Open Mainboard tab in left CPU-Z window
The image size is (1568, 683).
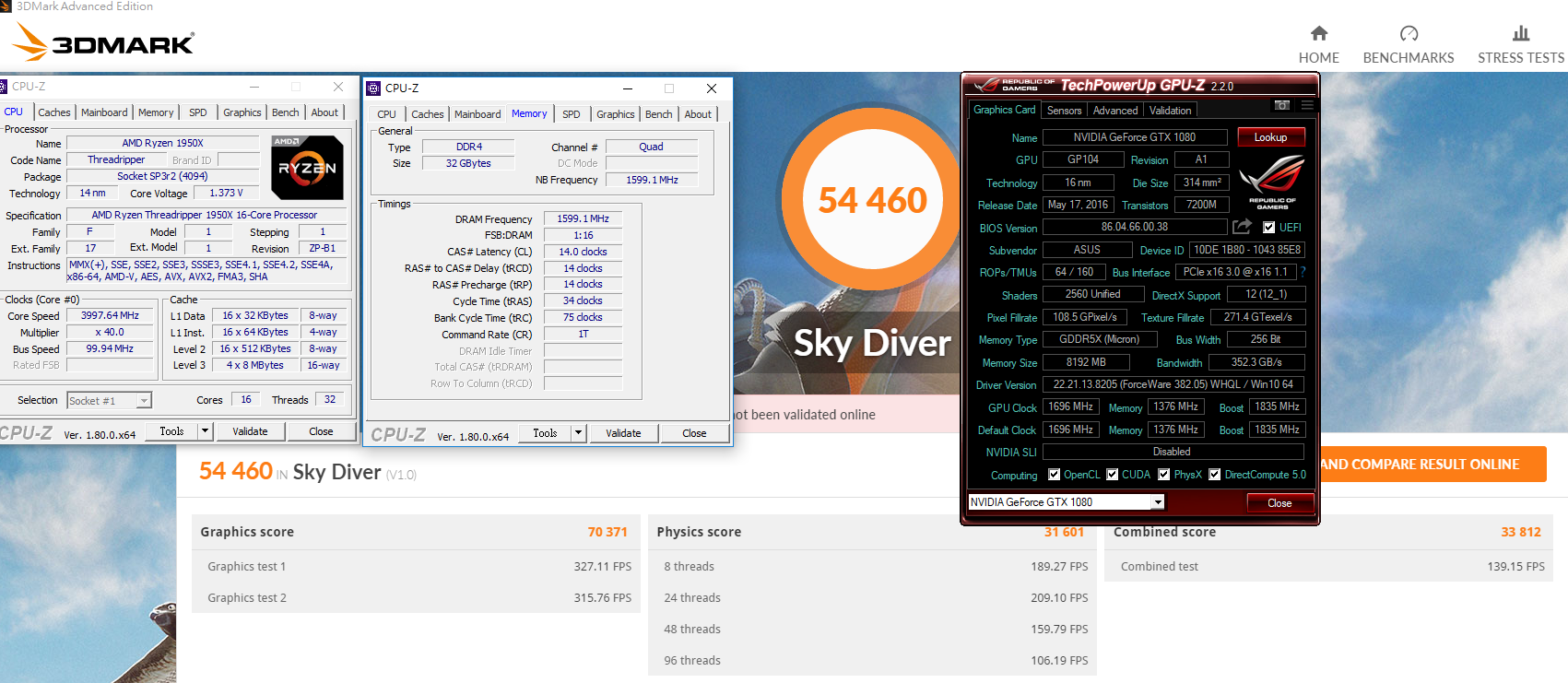point(104,112)
